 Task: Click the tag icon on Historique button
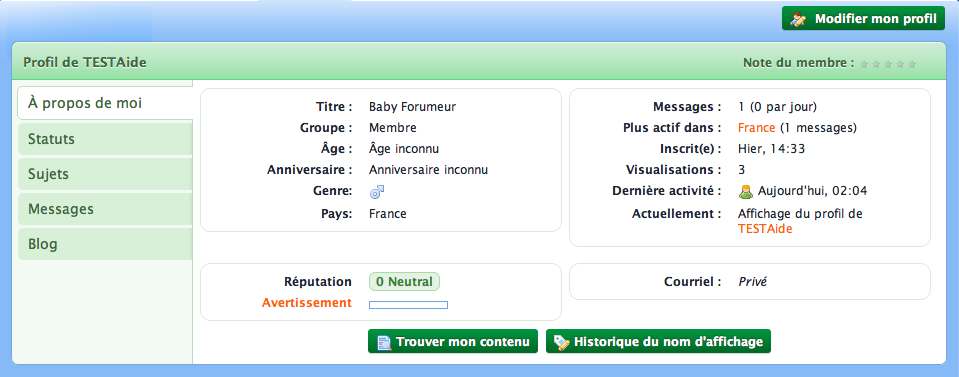[x=561, y=342]
